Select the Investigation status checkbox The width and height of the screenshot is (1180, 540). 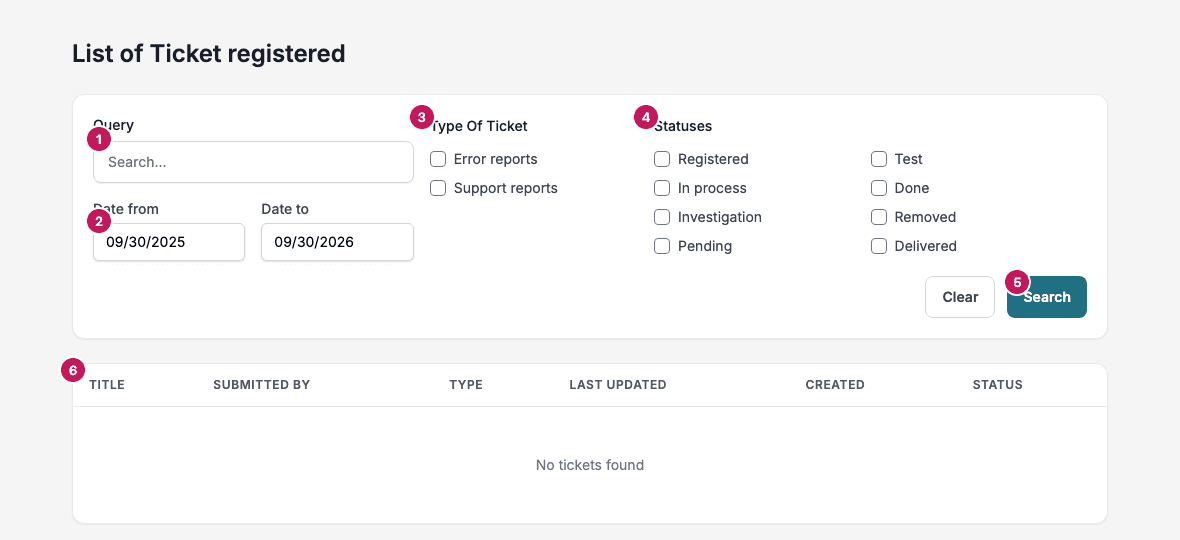(662, 217)
